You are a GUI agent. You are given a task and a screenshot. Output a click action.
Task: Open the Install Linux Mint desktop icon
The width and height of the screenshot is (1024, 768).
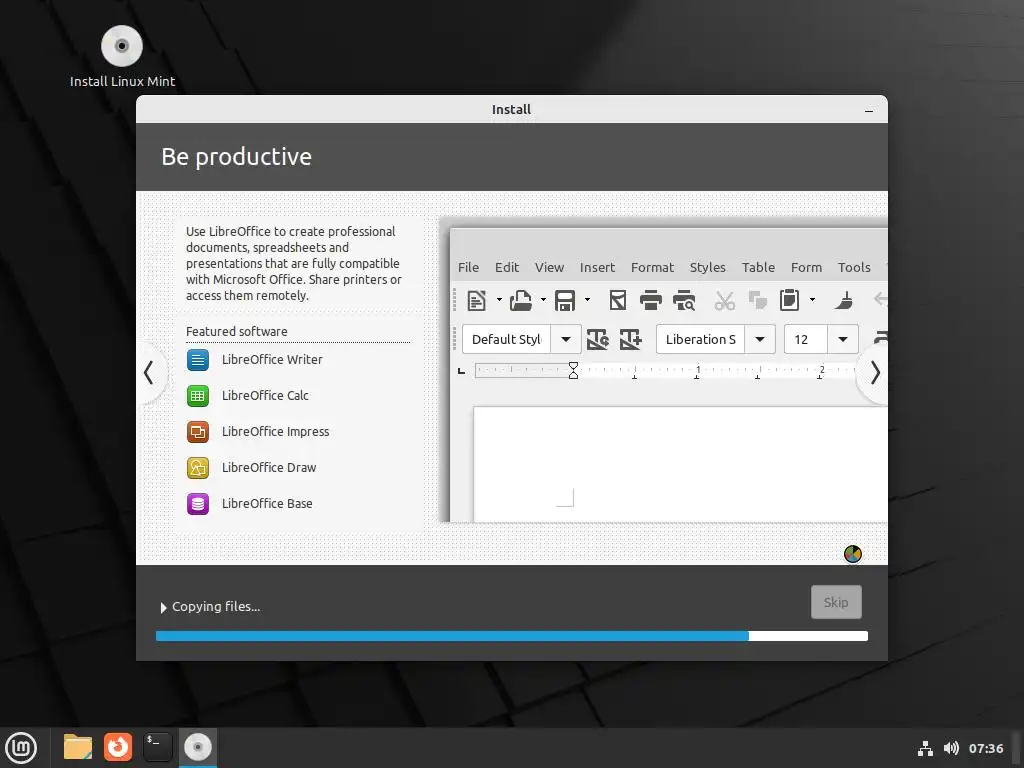[x=122, y=56]
